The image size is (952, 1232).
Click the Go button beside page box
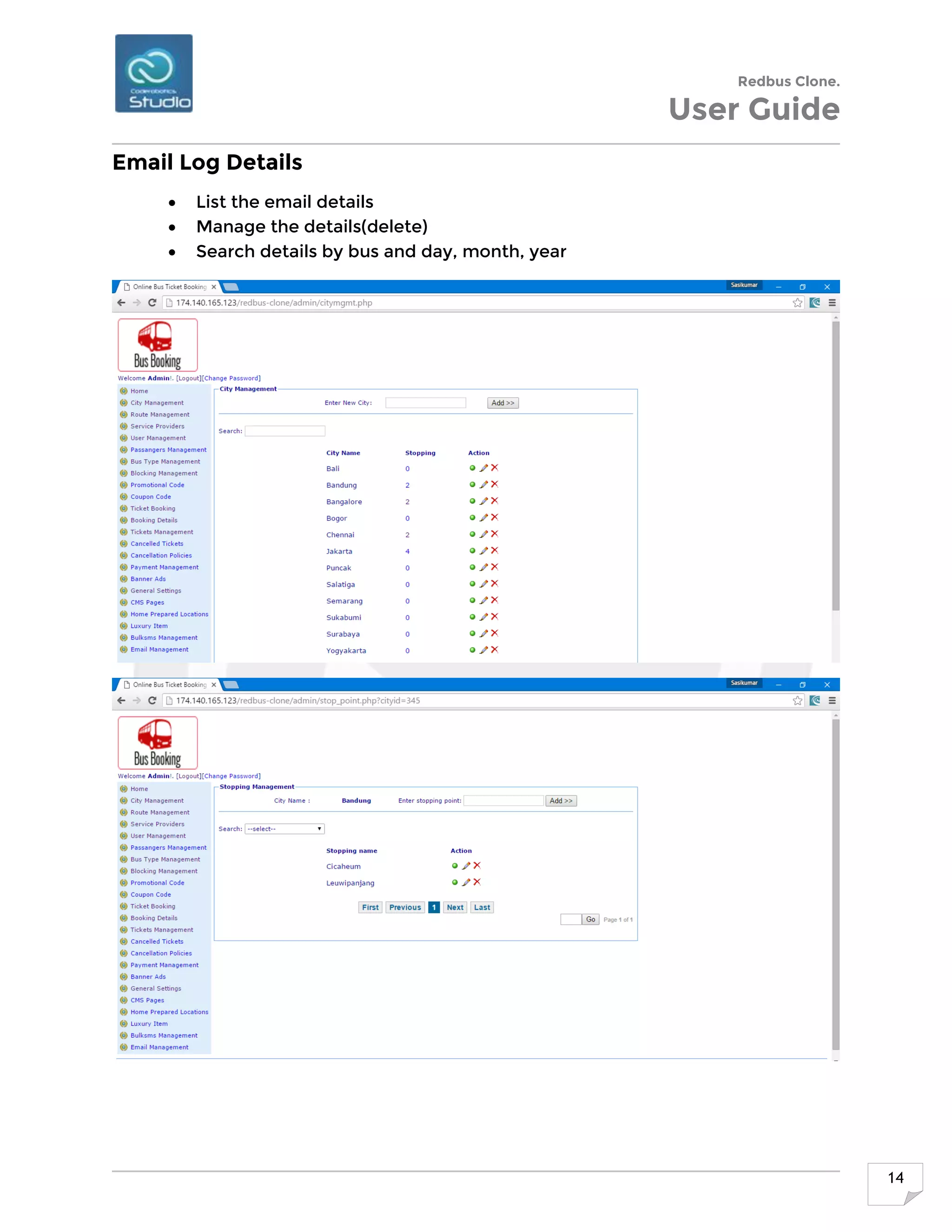590,920
